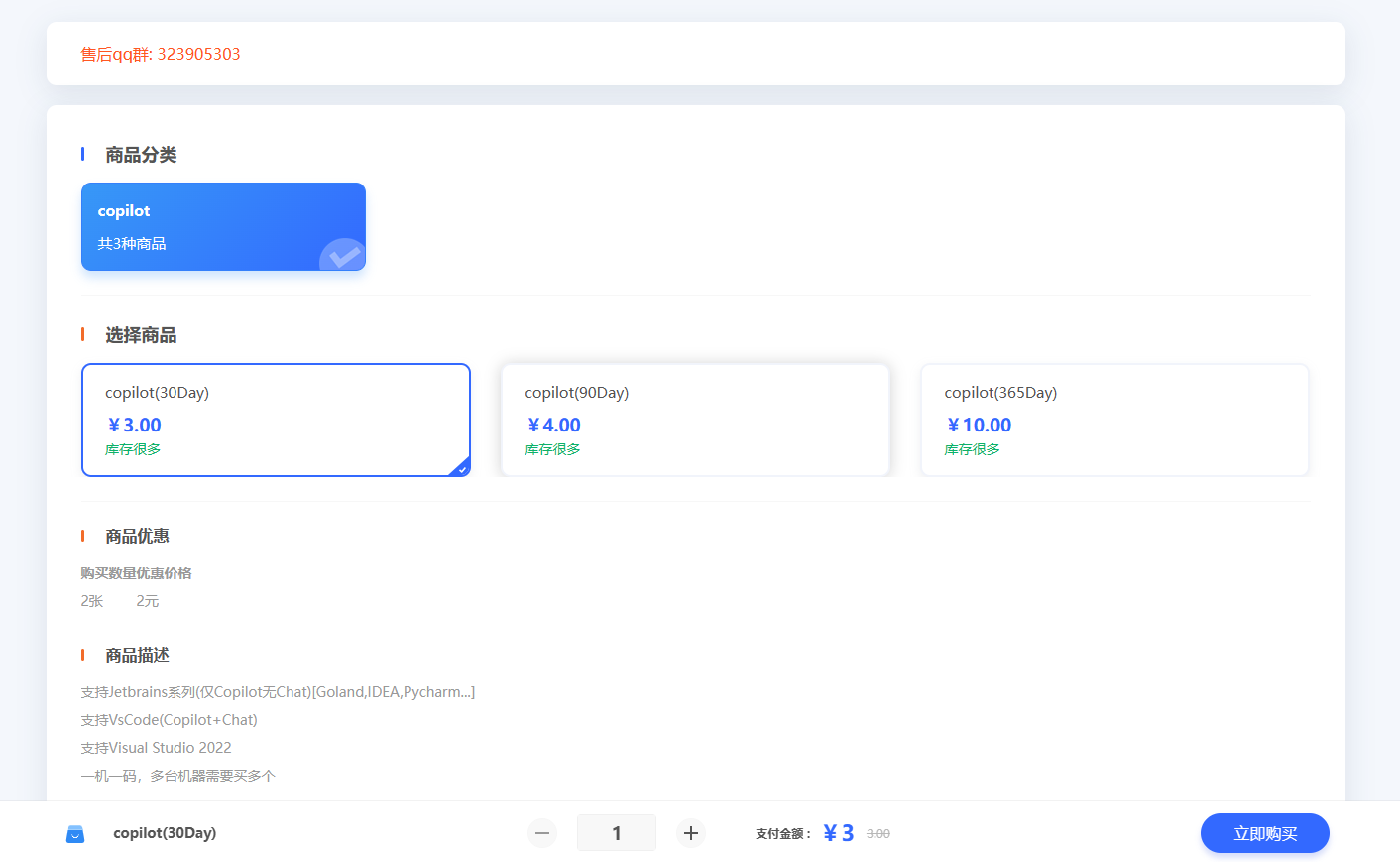Screen dimensions: 1400x862
Task: Choose the copilot(30Day) product card
Action: pos(276,421)
